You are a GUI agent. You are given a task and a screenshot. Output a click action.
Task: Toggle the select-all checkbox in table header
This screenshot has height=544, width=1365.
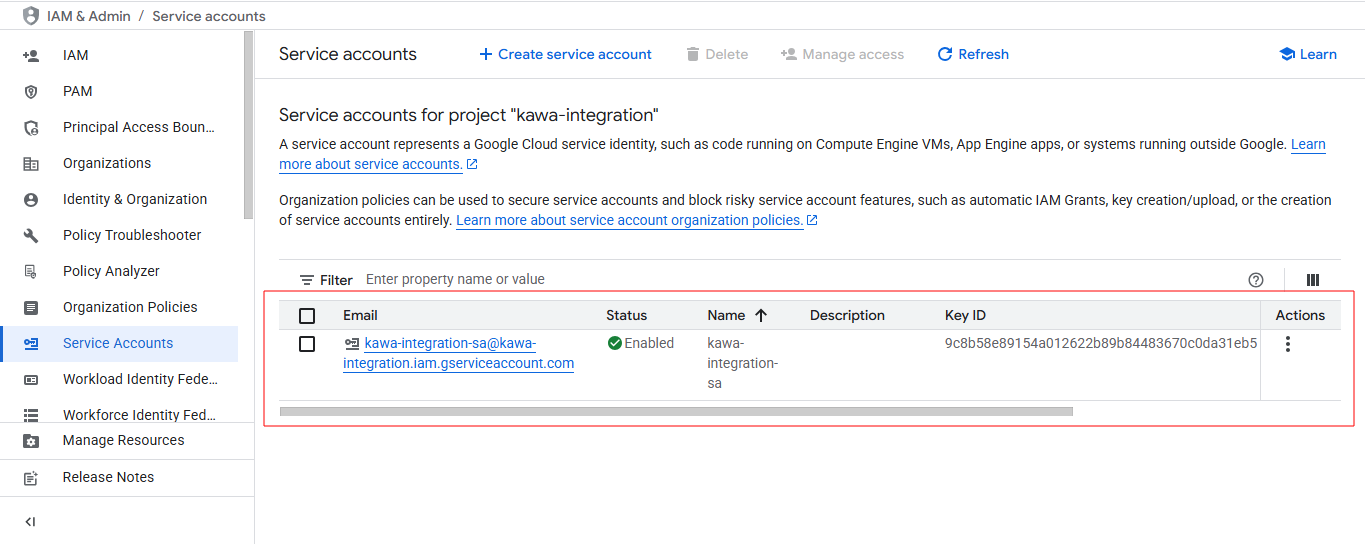[x=307, y=316]
